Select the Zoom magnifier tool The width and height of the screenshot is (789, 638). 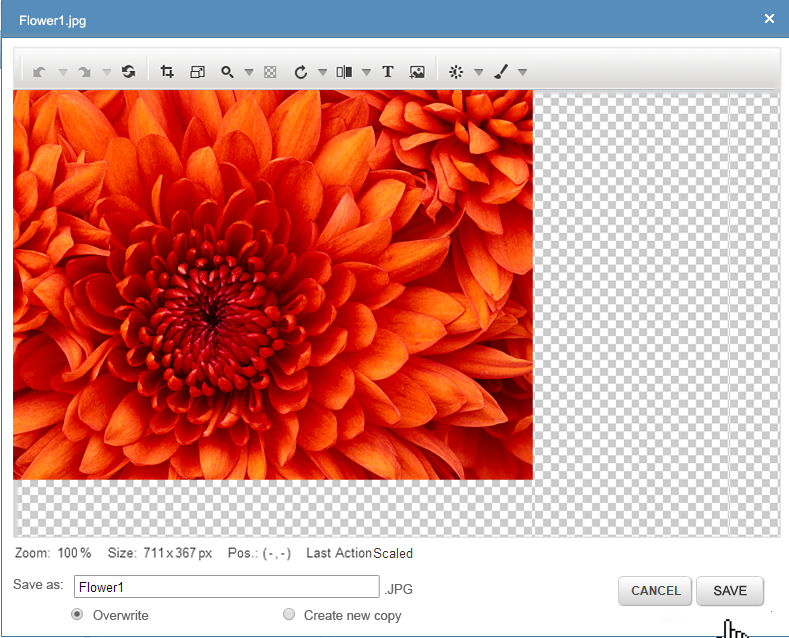(x=227, y=72)
